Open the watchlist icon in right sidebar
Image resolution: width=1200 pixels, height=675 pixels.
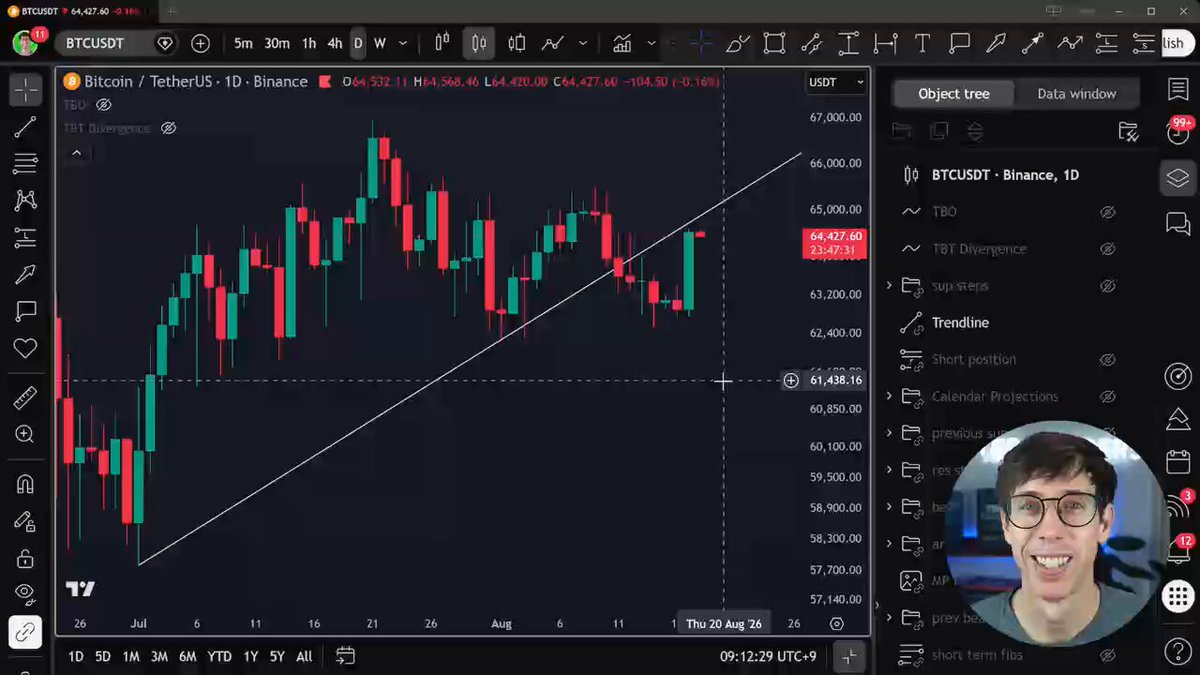coord(1178,89)
